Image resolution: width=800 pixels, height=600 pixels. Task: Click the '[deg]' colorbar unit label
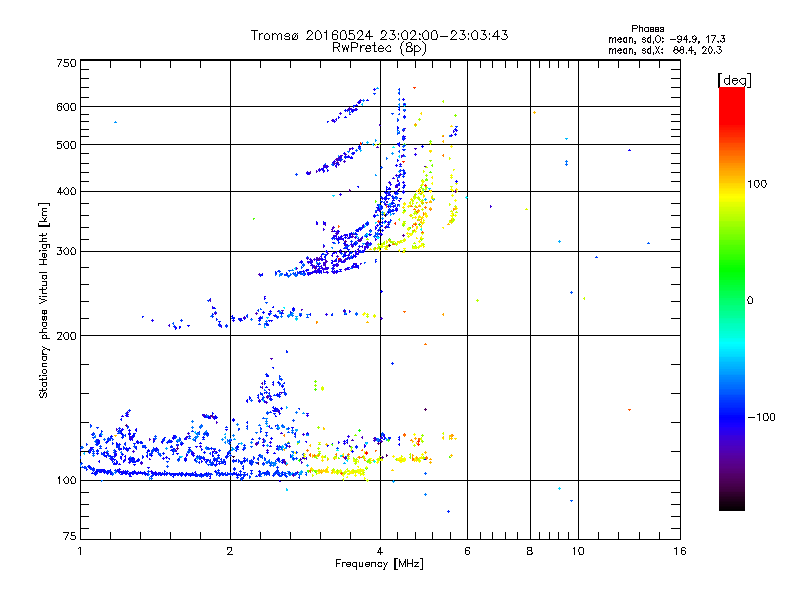coord(734,80)
